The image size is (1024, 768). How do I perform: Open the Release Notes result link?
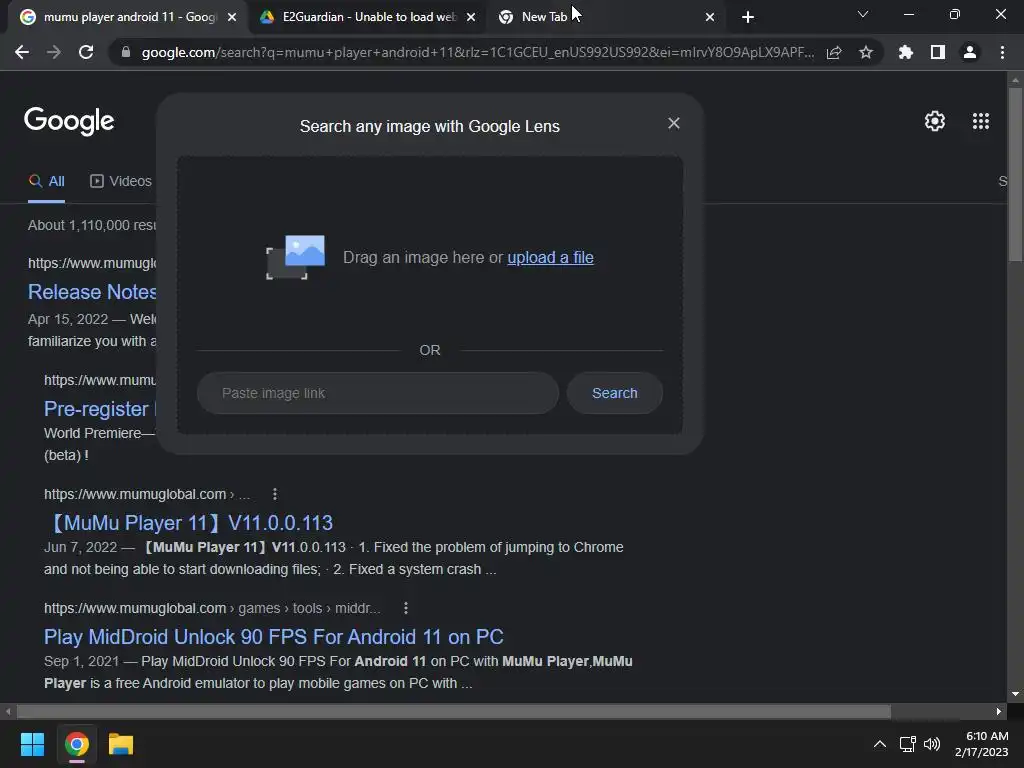(x=92, y=292)
